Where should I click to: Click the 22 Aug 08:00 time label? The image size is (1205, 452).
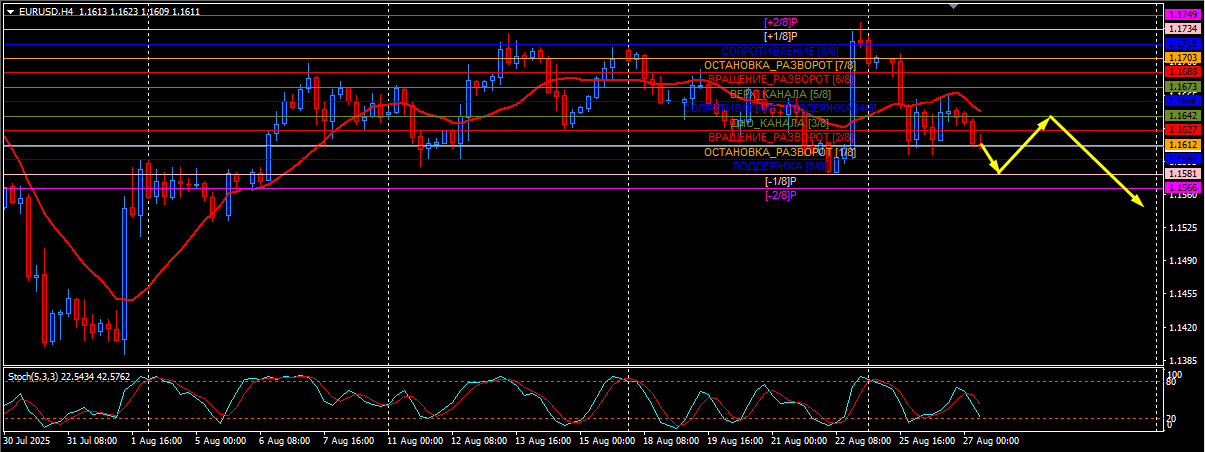[862, 440]
